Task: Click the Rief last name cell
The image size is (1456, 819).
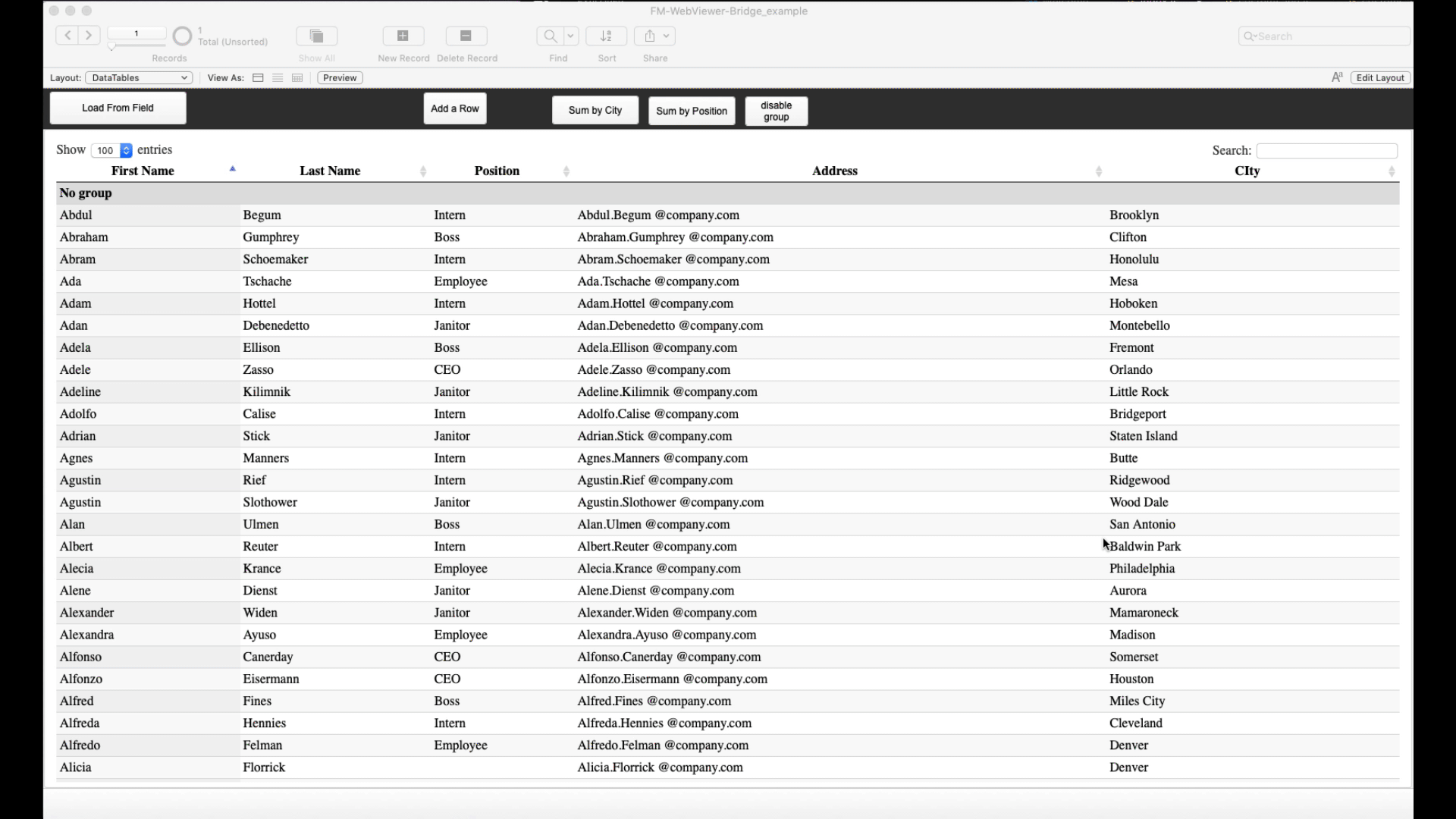Action: coord(335,480)
